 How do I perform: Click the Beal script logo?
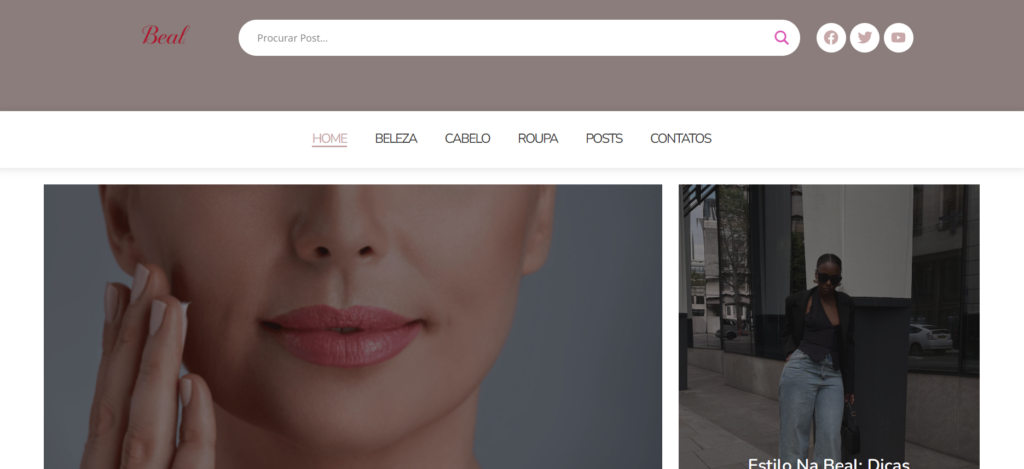pos(165,35)
